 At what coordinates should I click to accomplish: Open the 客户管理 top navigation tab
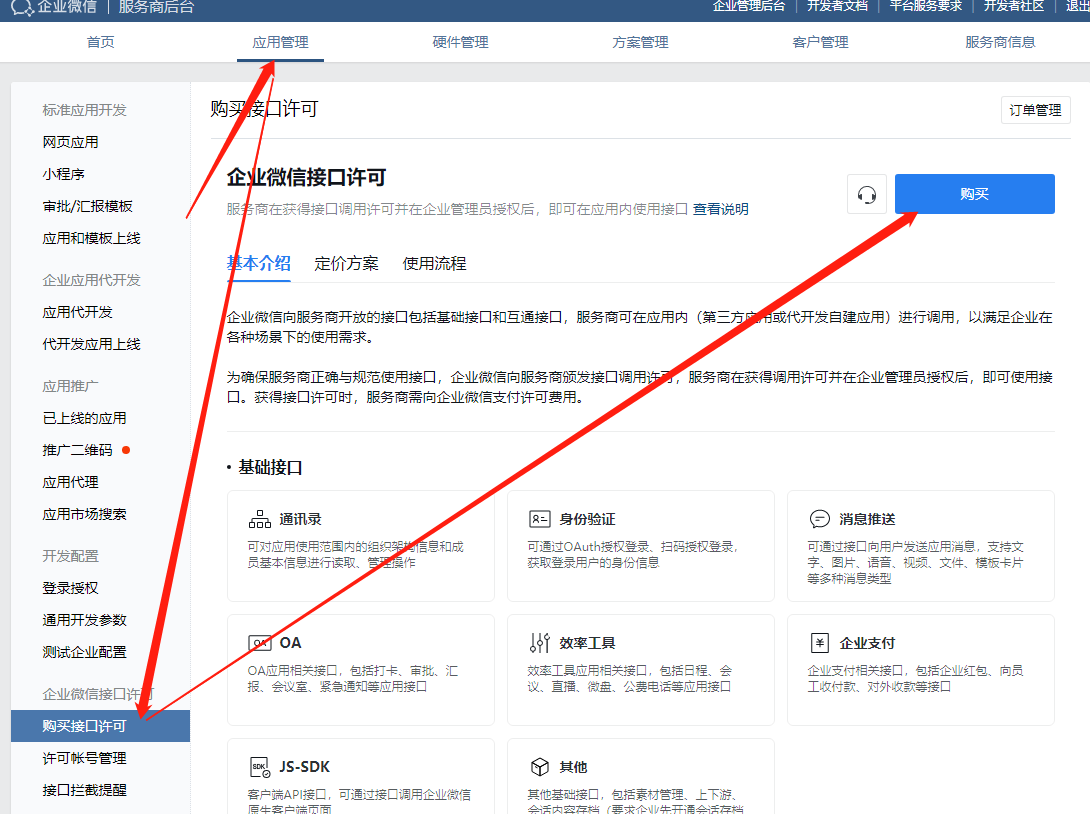pyautogui.click(x=820, y=42)
